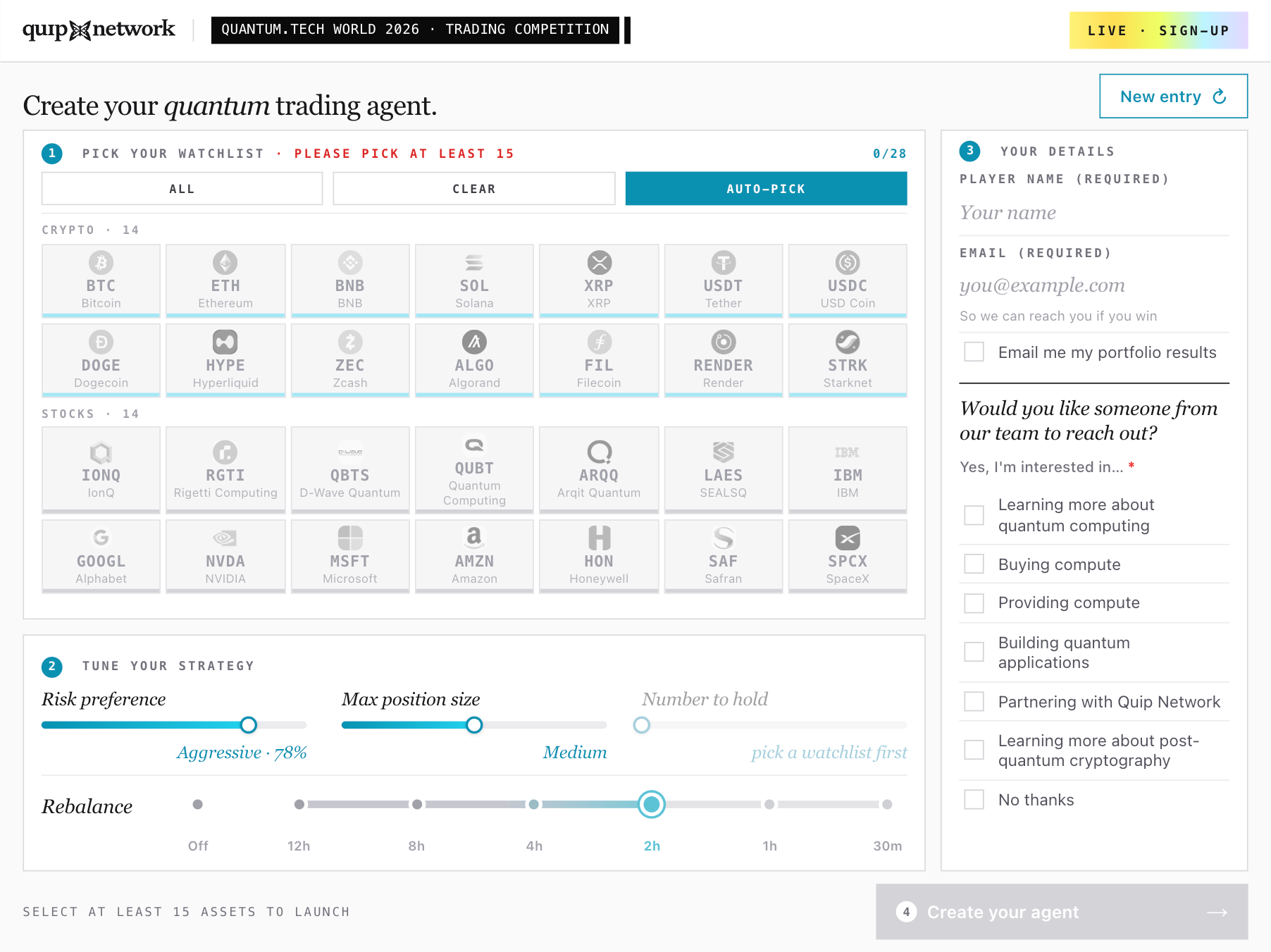Select the ALGO Algorand tile

(x=474, y=360)
